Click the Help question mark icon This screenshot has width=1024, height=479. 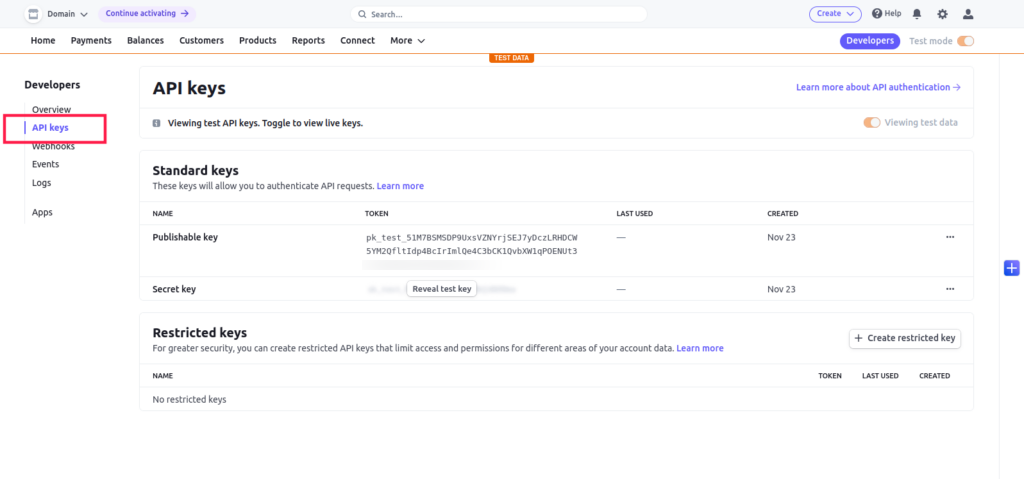877,13
